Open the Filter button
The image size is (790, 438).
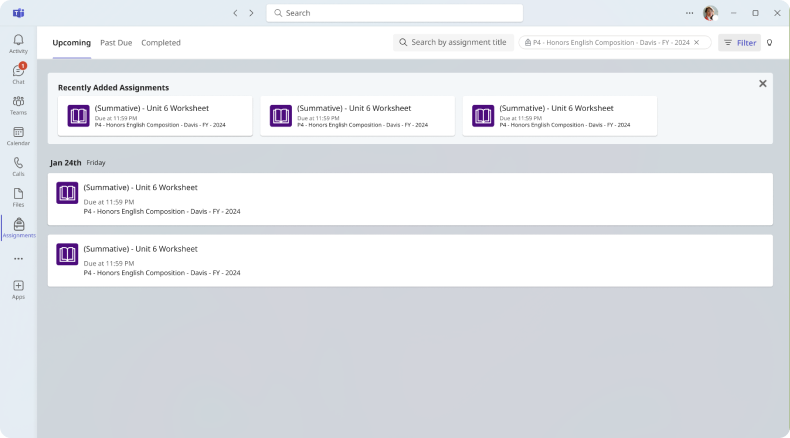(739, 43)
